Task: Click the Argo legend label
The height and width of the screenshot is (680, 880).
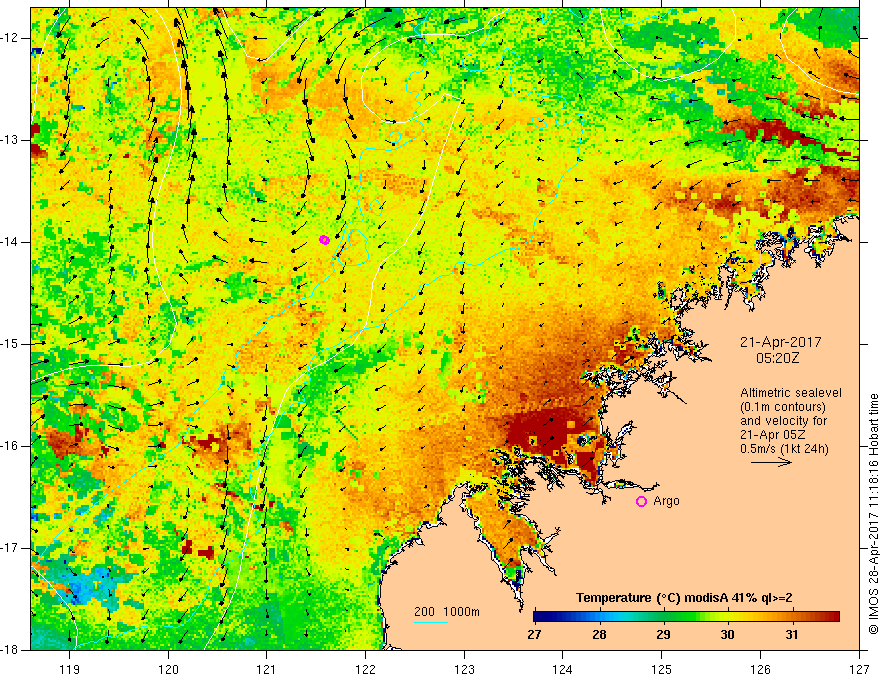Action: coord(666,501)
